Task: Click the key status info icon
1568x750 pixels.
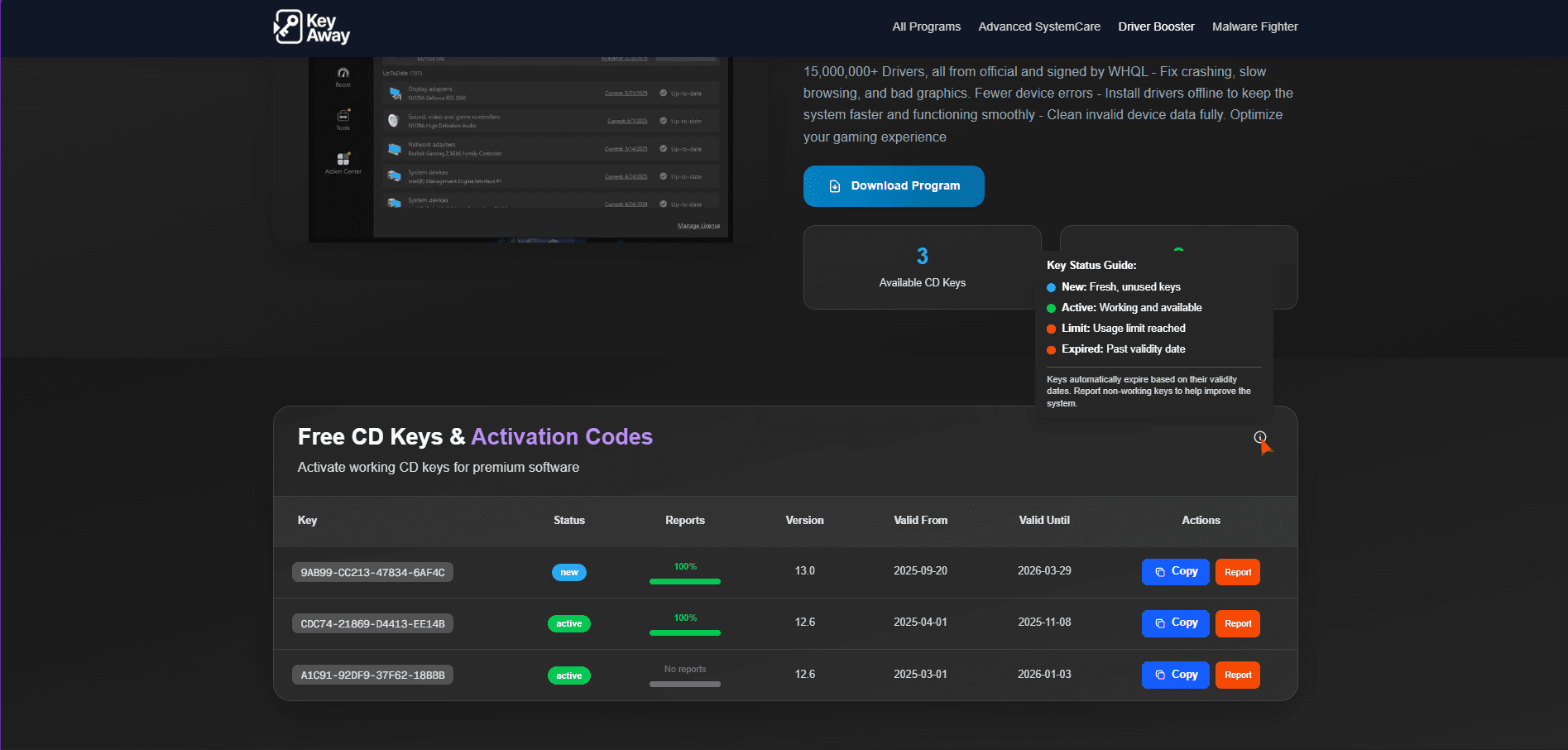Action: [x=1259, y=437]
